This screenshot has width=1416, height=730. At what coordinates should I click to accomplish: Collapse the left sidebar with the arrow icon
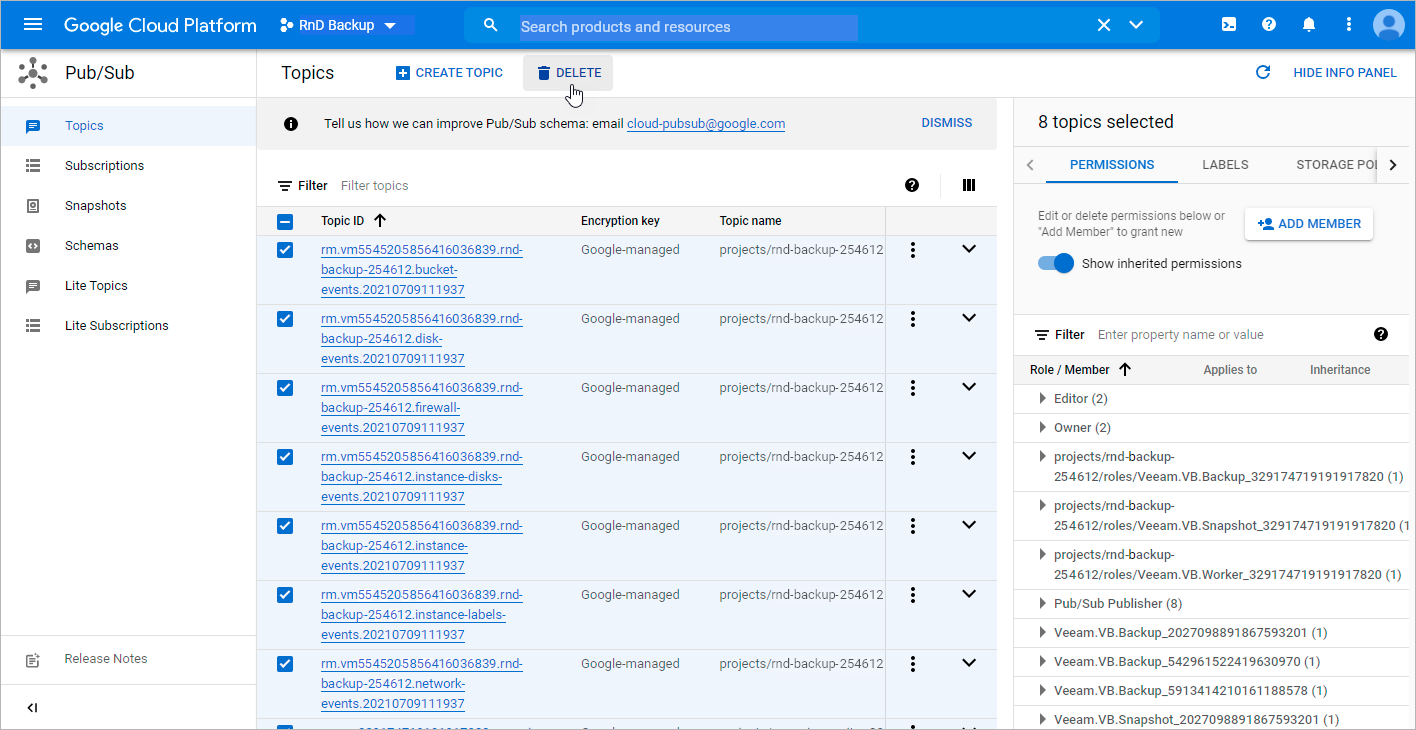(x=32, y=708)
